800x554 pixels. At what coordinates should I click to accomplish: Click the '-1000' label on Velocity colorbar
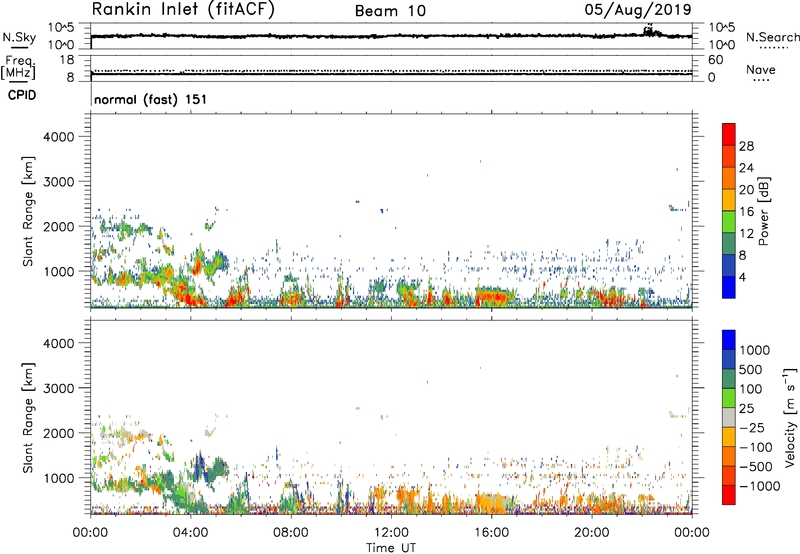point(760,486)
